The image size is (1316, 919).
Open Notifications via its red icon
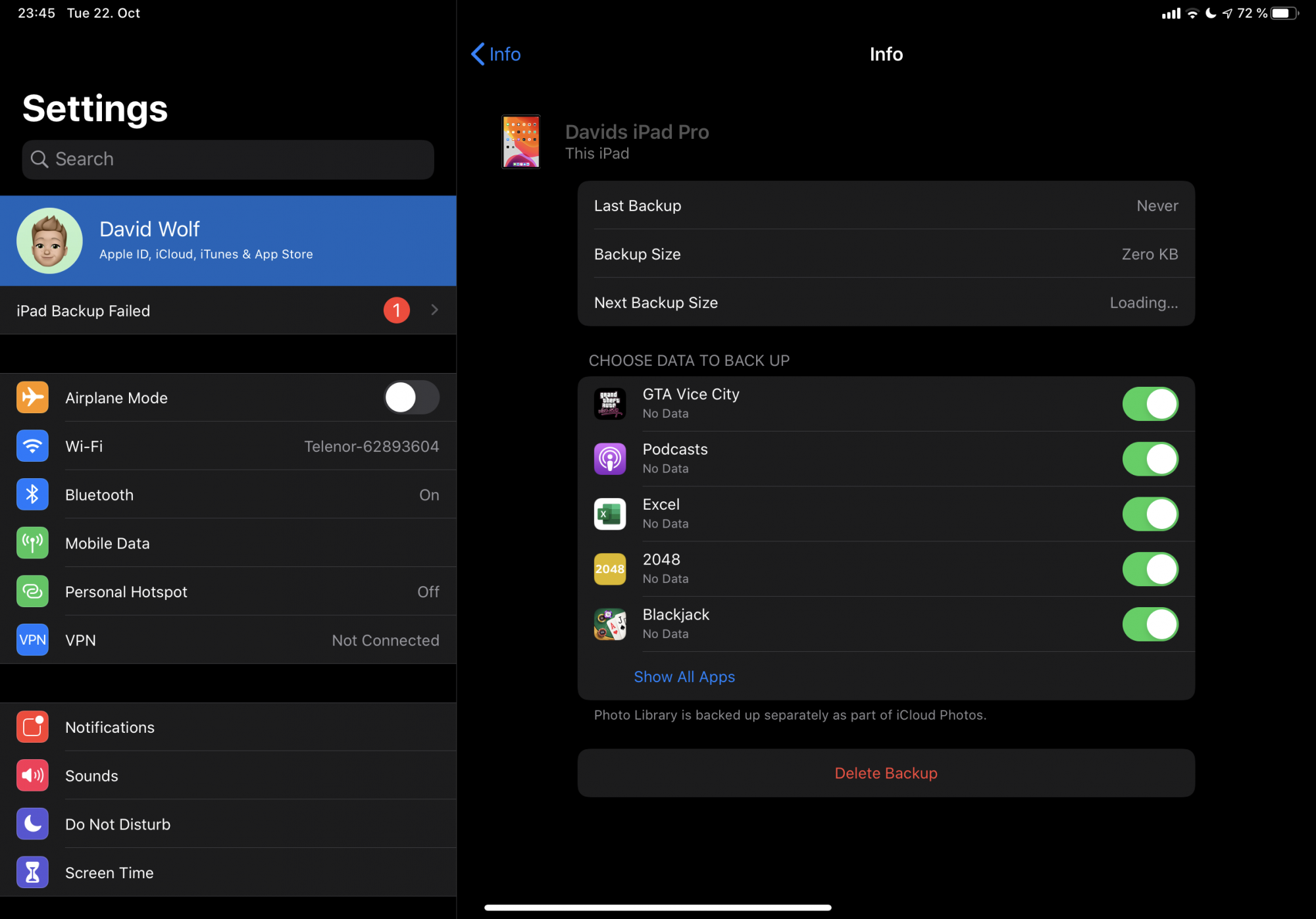[x=32, y=727]
